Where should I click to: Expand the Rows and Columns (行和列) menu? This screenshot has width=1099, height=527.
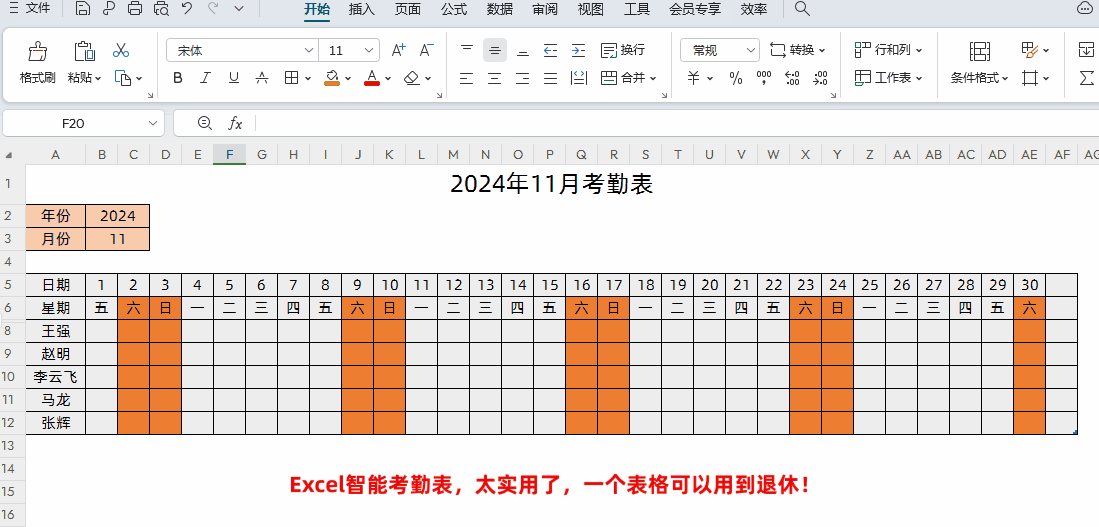889,50
